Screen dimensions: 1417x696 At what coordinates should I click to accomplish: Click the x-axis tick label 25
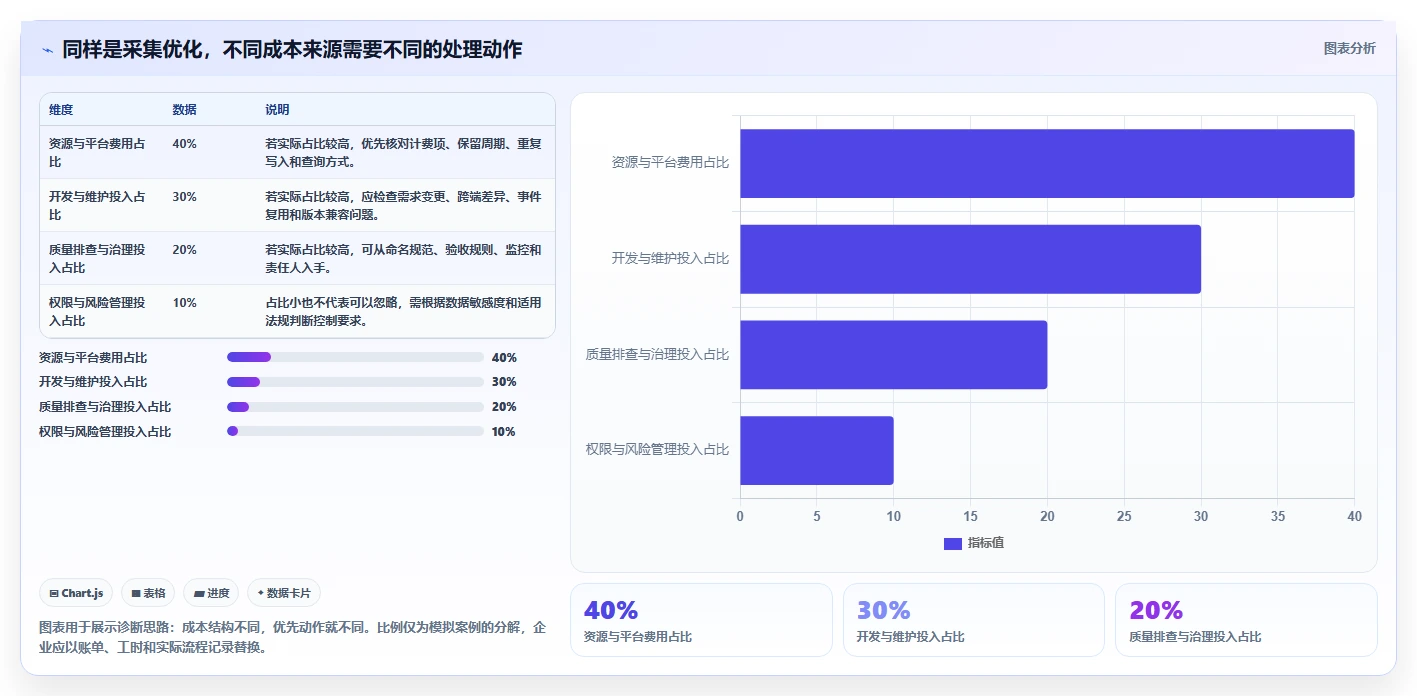coord(1124,517)
